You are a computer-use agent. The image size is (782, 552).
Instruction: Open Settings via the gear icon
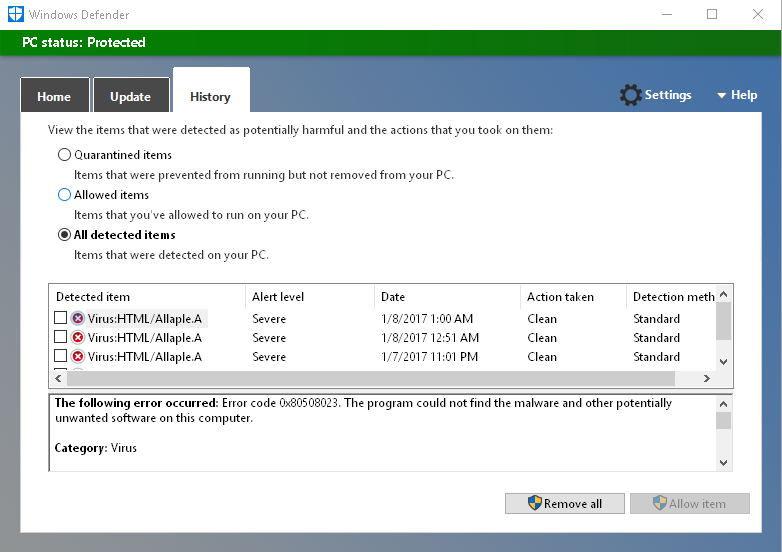click(630, 95)
